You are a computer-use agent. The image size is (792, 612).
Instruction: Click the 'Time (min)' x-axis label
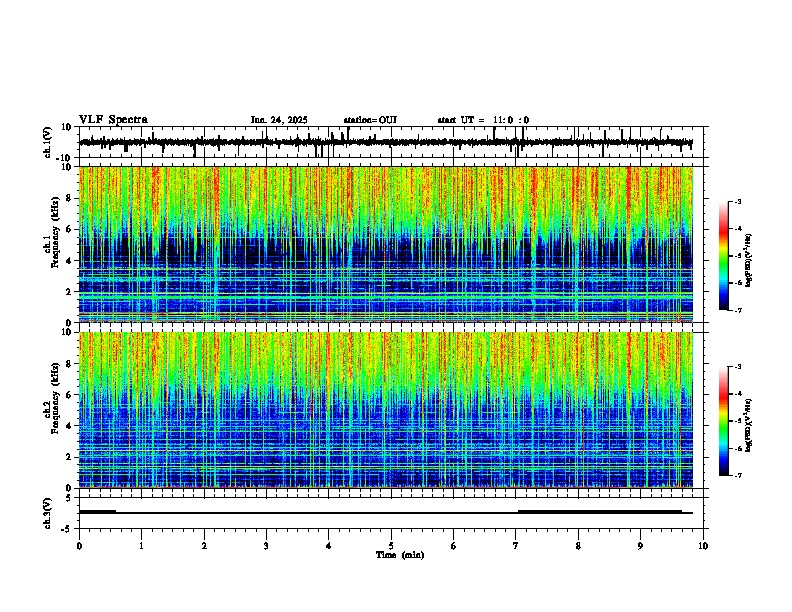coord(400,555)
